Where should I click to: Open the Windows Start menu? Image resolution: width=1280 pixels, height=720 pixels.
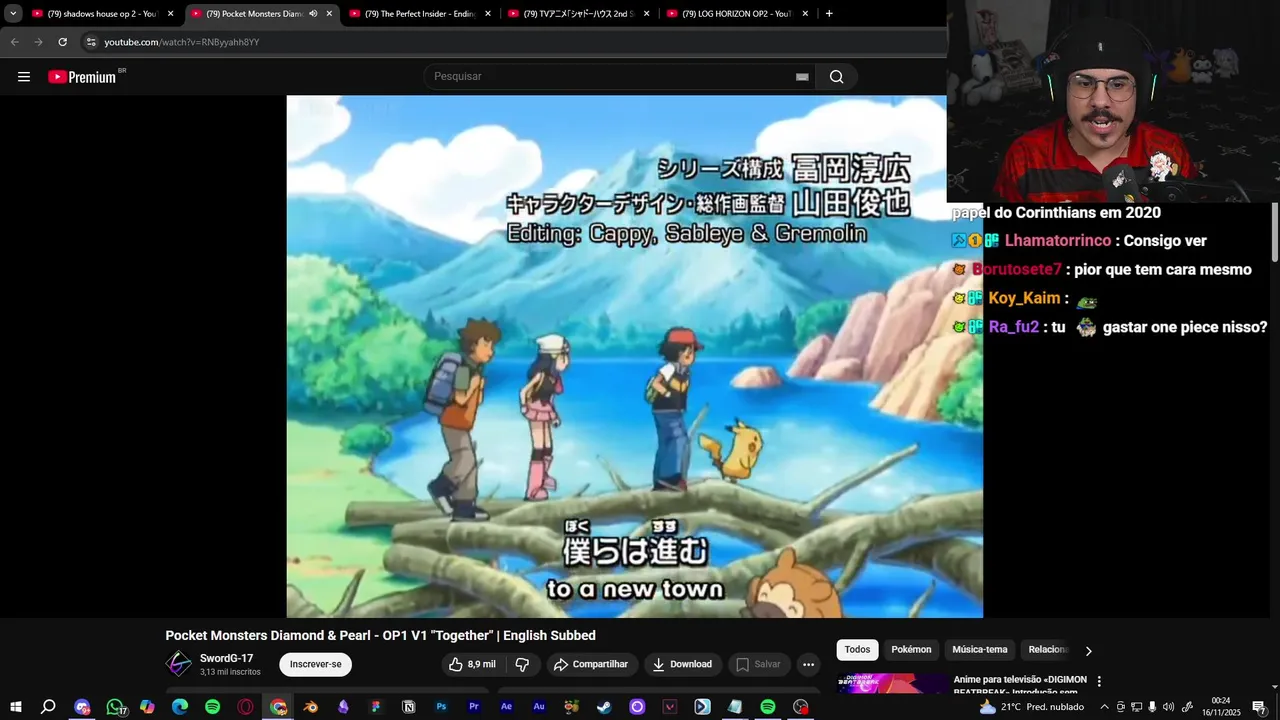point(15,707)
